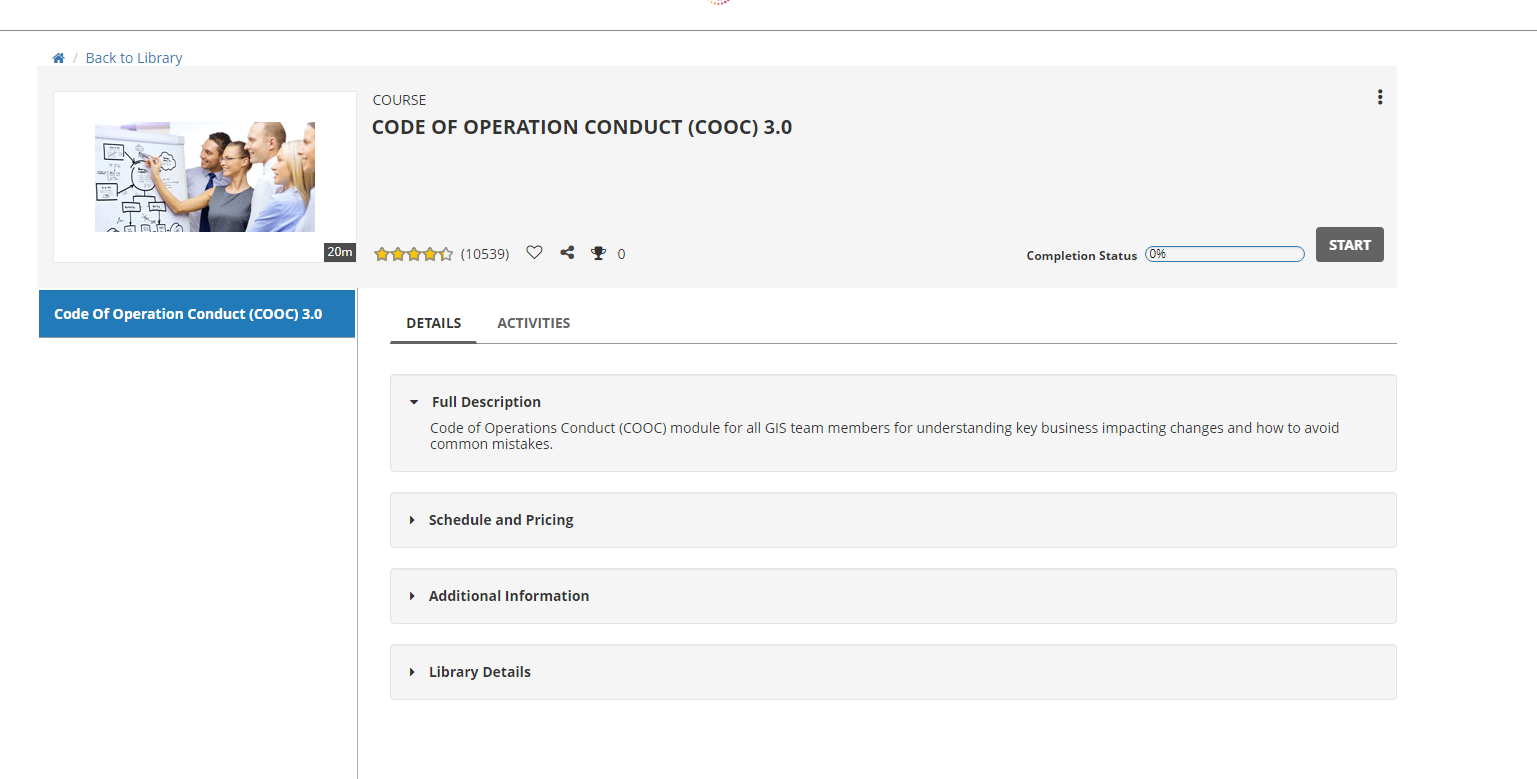Click the trophy icon beside the count
Viewport: 1537px width, 779px height.
(598, 253)
